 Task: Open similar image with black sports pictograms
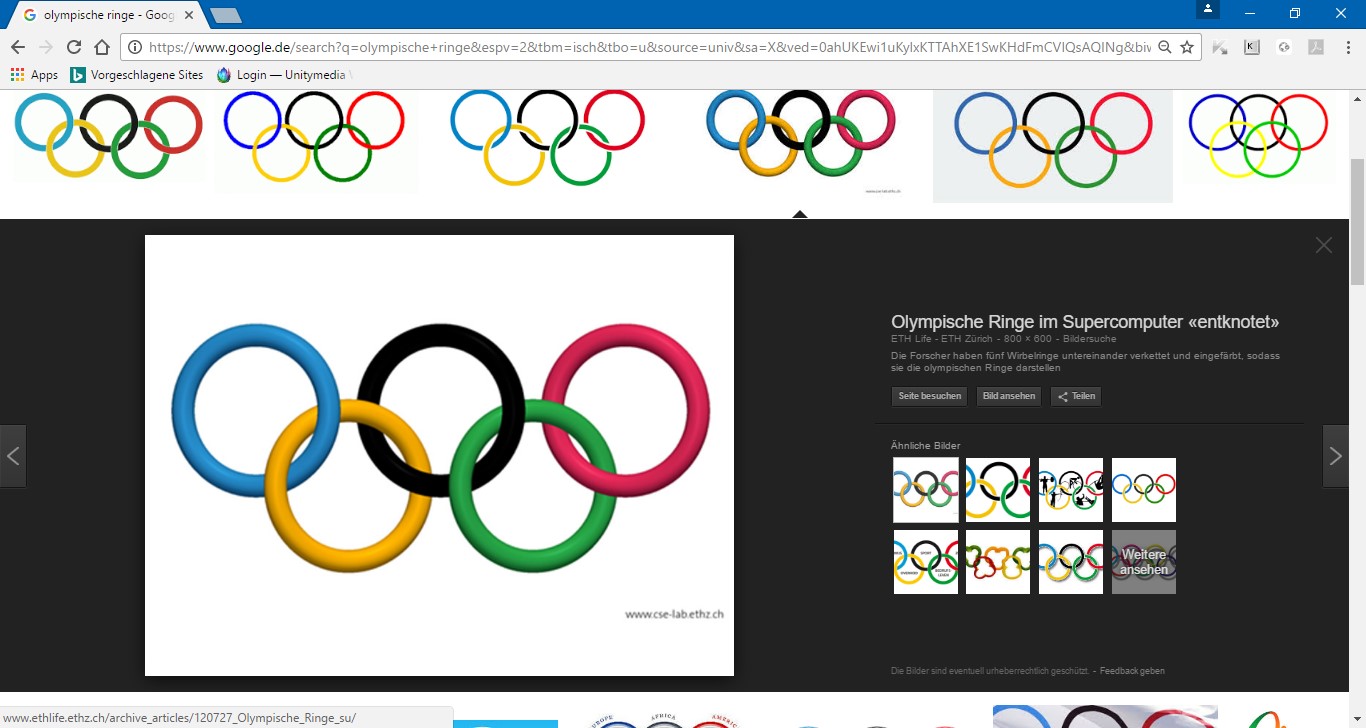click(x=1071, y=490)
